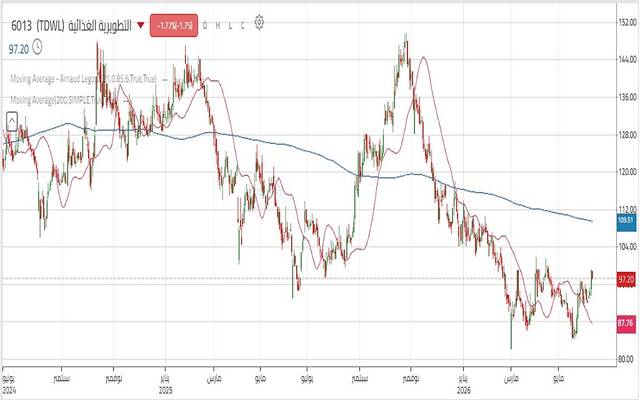Click the C value label in header

(242, 26)
